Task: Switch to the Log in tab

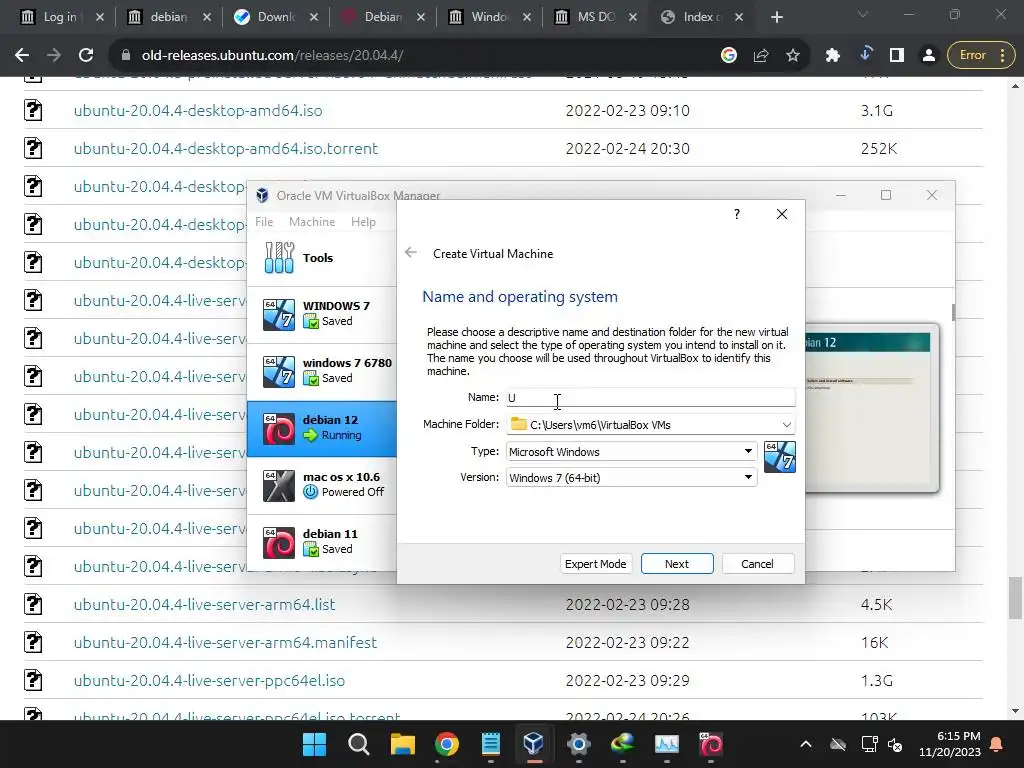Action: (x=60, y=18)
